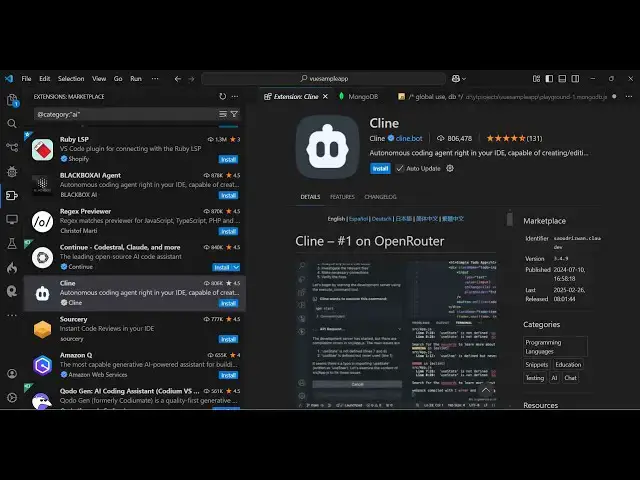Open the Customize Layout icon
640x480 pixels.
pos(536,79)
